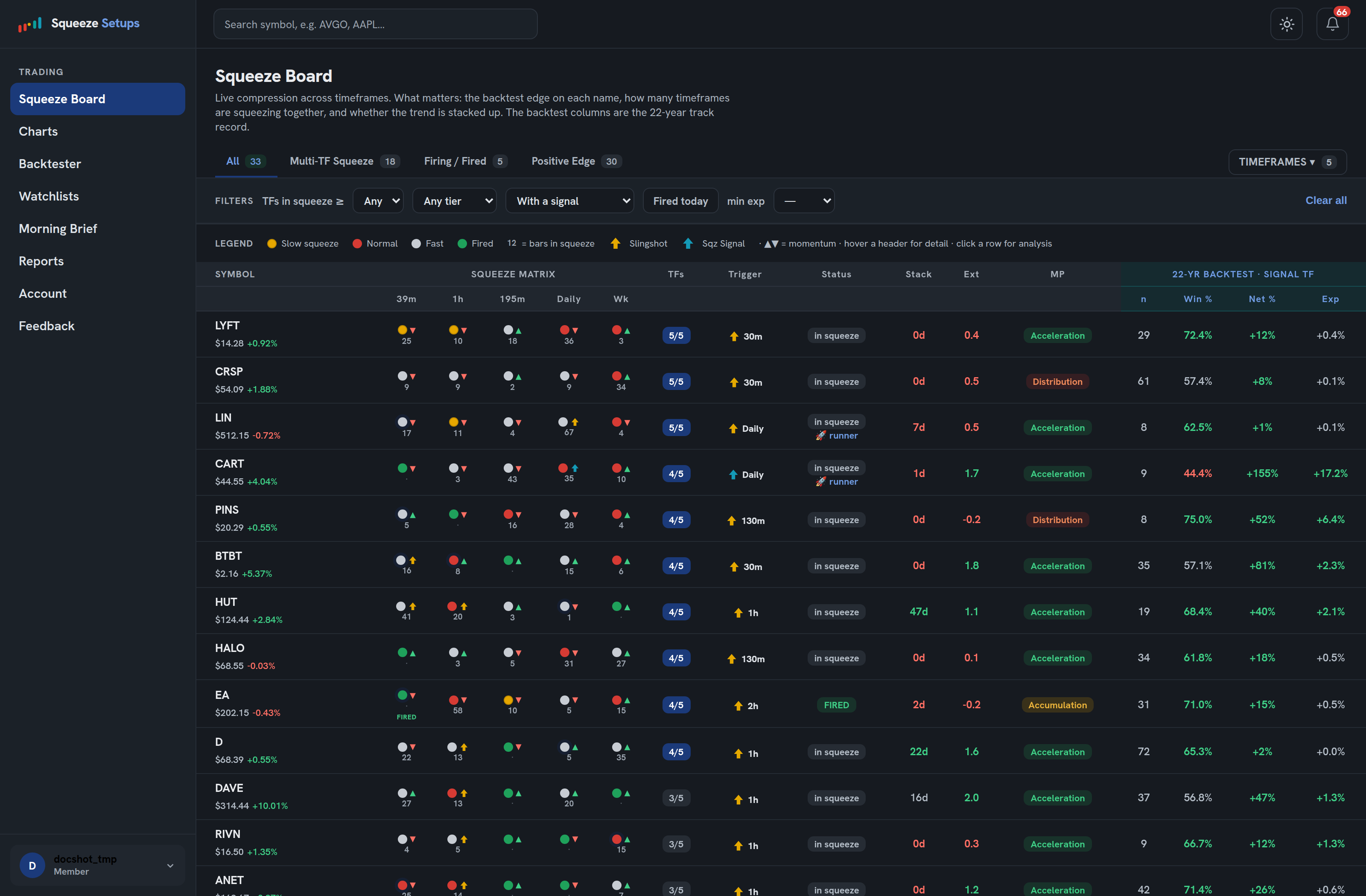Click LYFT trigger orange slingshot arrow

pyautogui.click(x=733, y=336)
